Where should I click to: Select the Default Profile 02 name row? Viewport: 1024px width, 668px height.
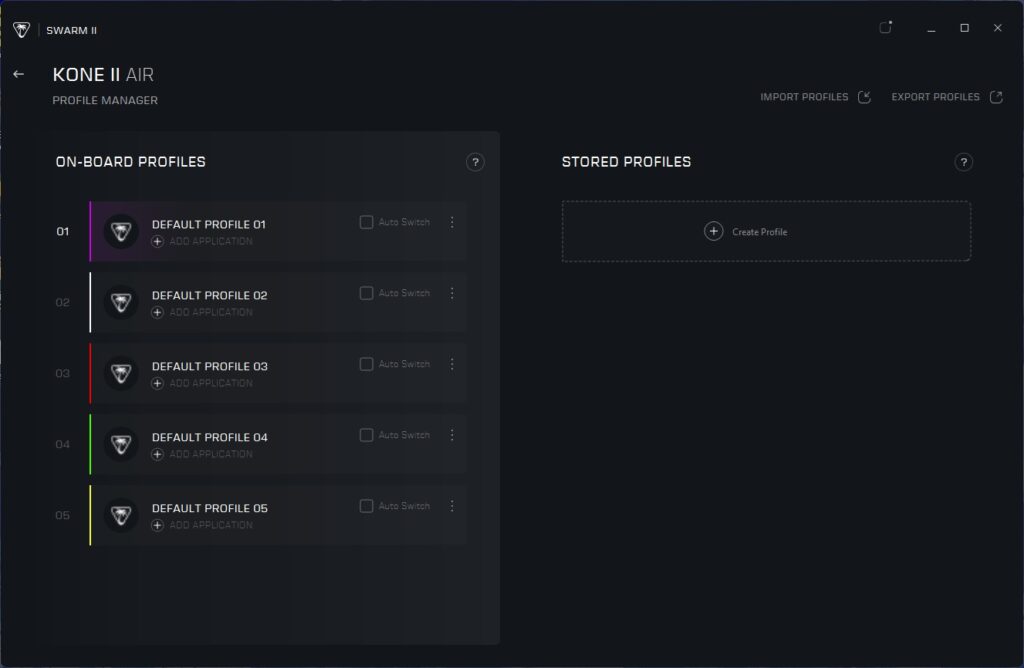(209, 296)
